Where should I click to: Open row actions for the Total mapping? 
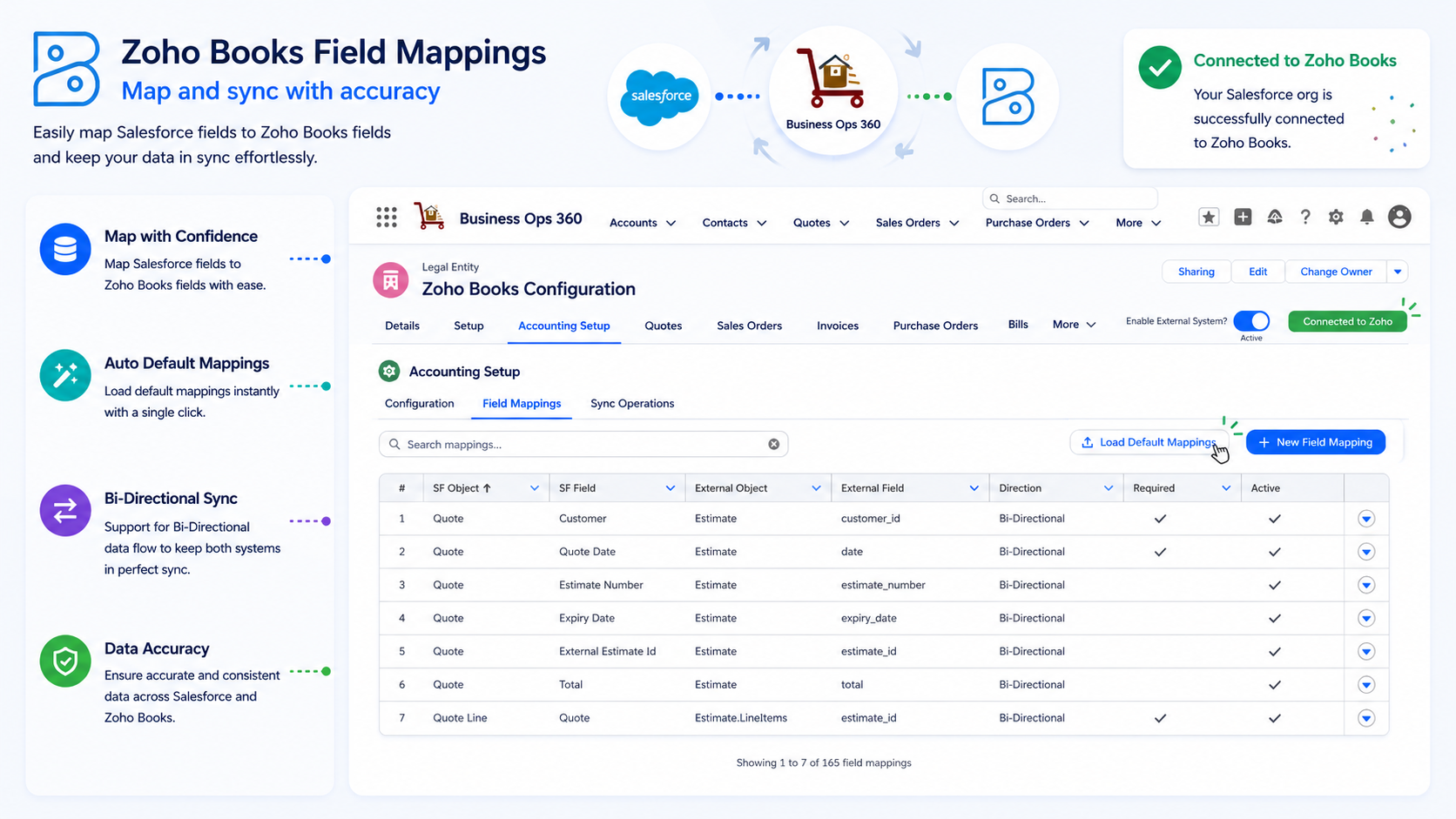(x=1366, y=685)
